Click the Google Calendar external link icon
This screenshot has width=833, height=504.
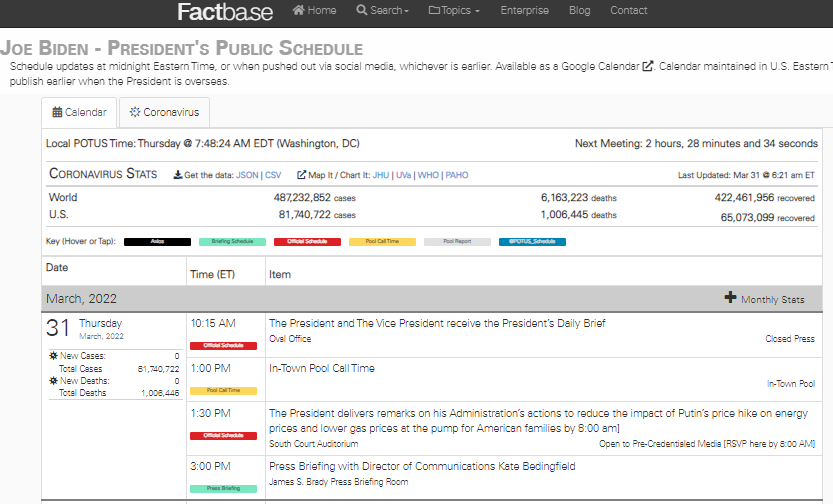click(648, 66)
